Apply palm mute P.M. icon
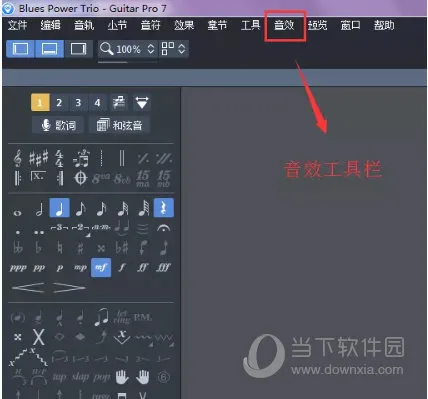428x399 pixels. point(143,317)
